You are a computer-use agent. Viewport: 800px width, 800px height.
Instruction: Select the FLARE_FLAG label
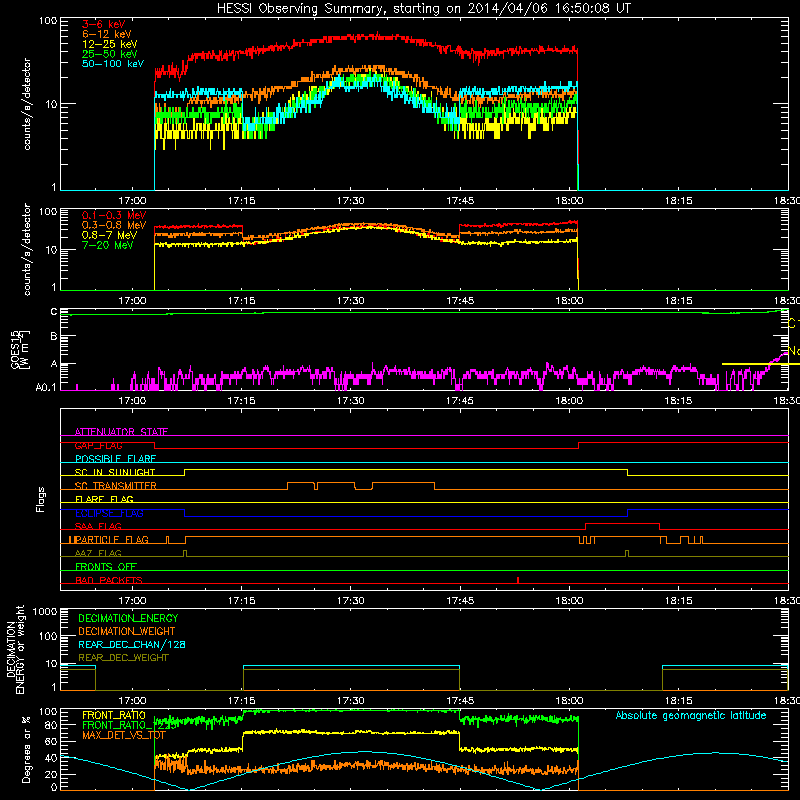[104, 499]
